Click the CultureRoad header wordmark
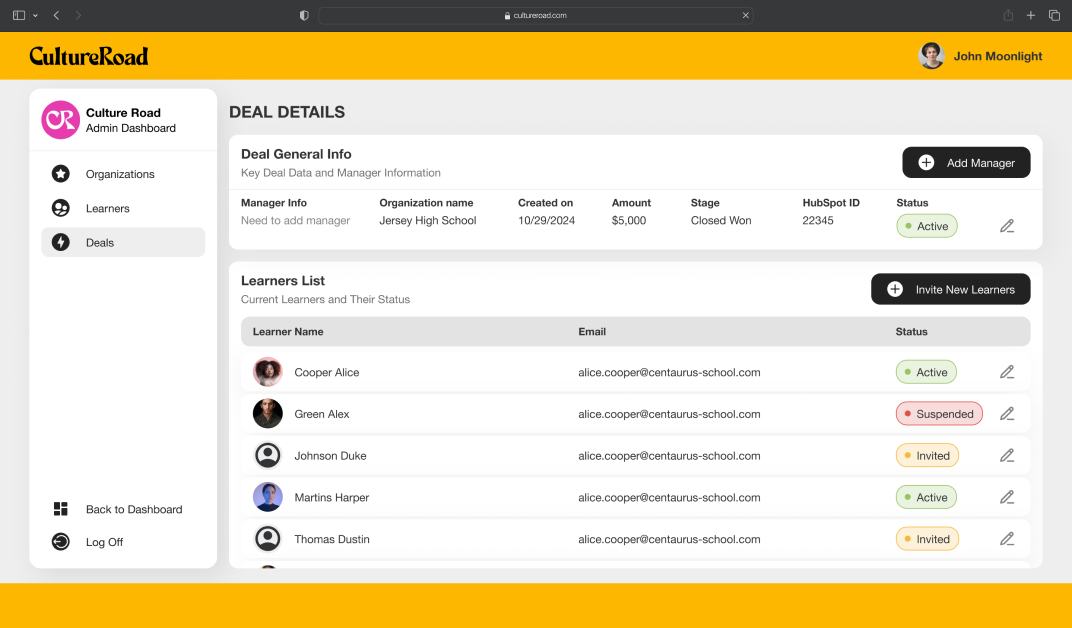 click(x=89, y=56)
